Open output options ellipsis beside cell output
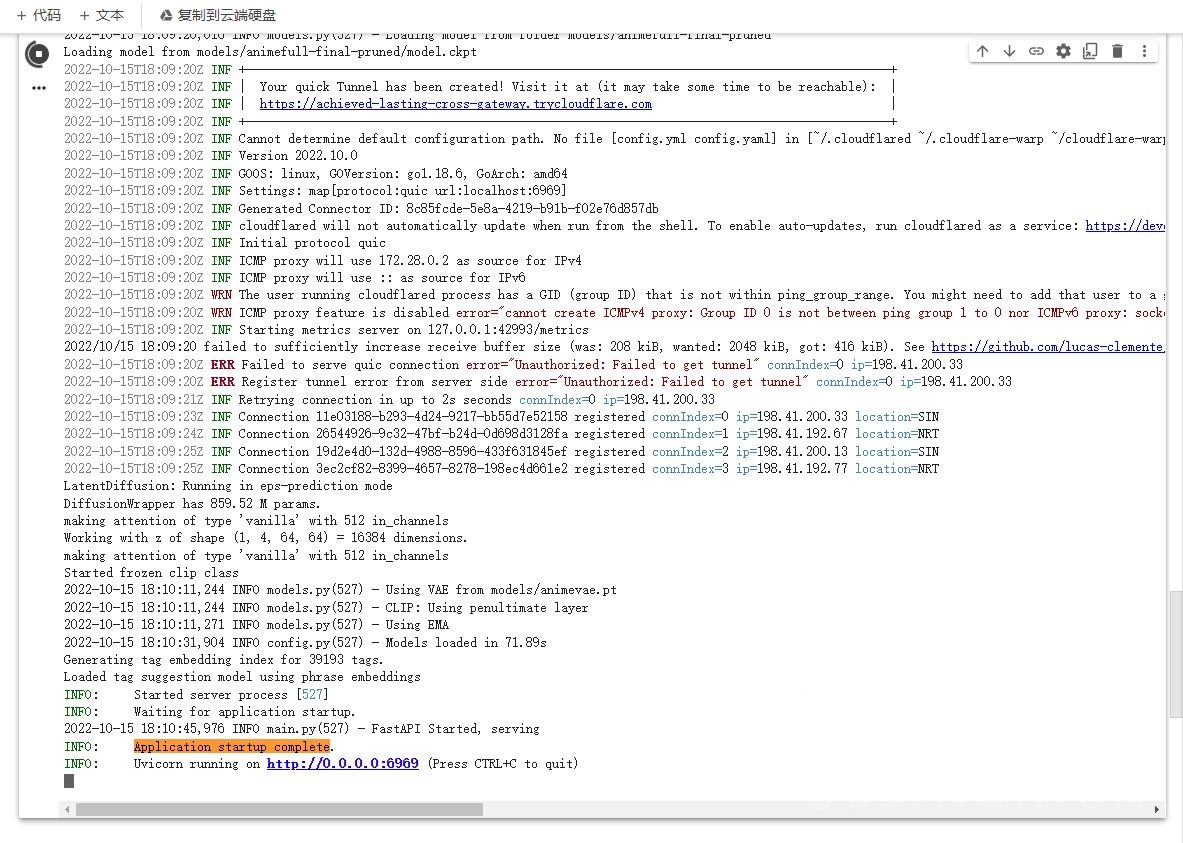The width and height of the screenshot is (1183, 843). pos(38,88)
